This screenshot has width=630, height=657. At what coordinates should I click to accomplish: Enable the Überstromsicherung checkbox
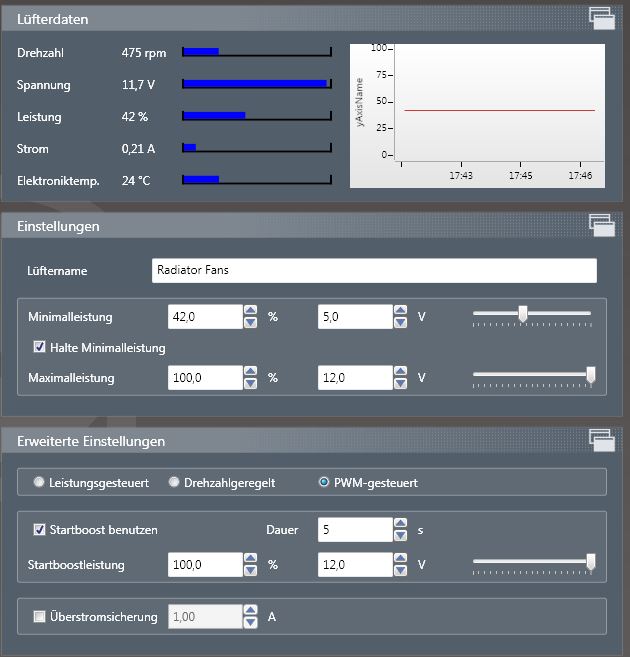(x=40, y=617)
